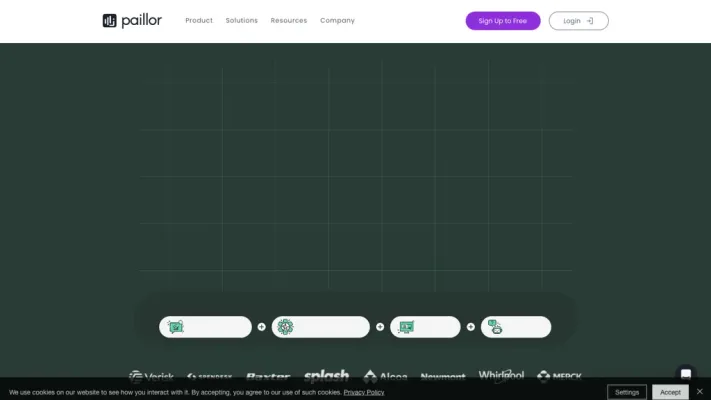
Task: Click the Login button
Action: click(578, 21)
